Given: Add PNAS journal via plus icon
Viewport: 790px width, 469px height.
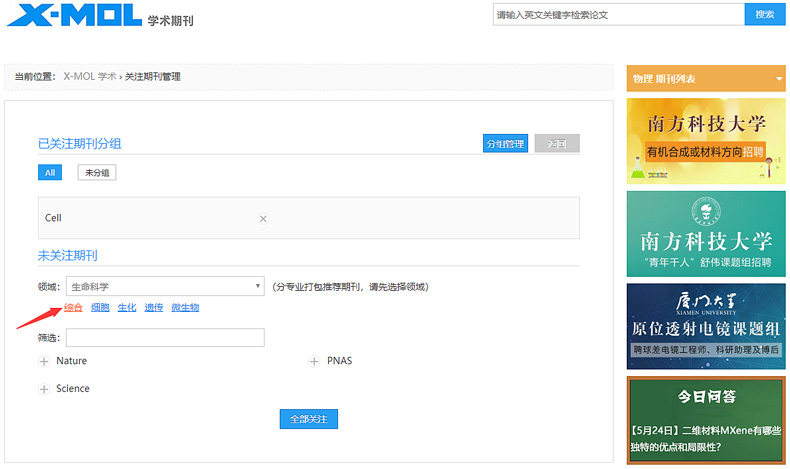Looking at the screenshot, I should click(x=314, y=362).
